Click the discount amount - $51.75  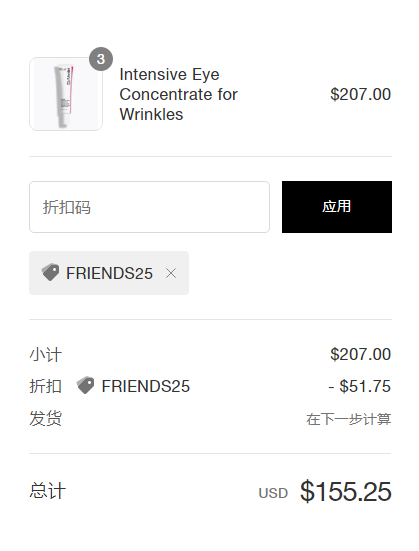pyautogui.click(x=360, y=386)
